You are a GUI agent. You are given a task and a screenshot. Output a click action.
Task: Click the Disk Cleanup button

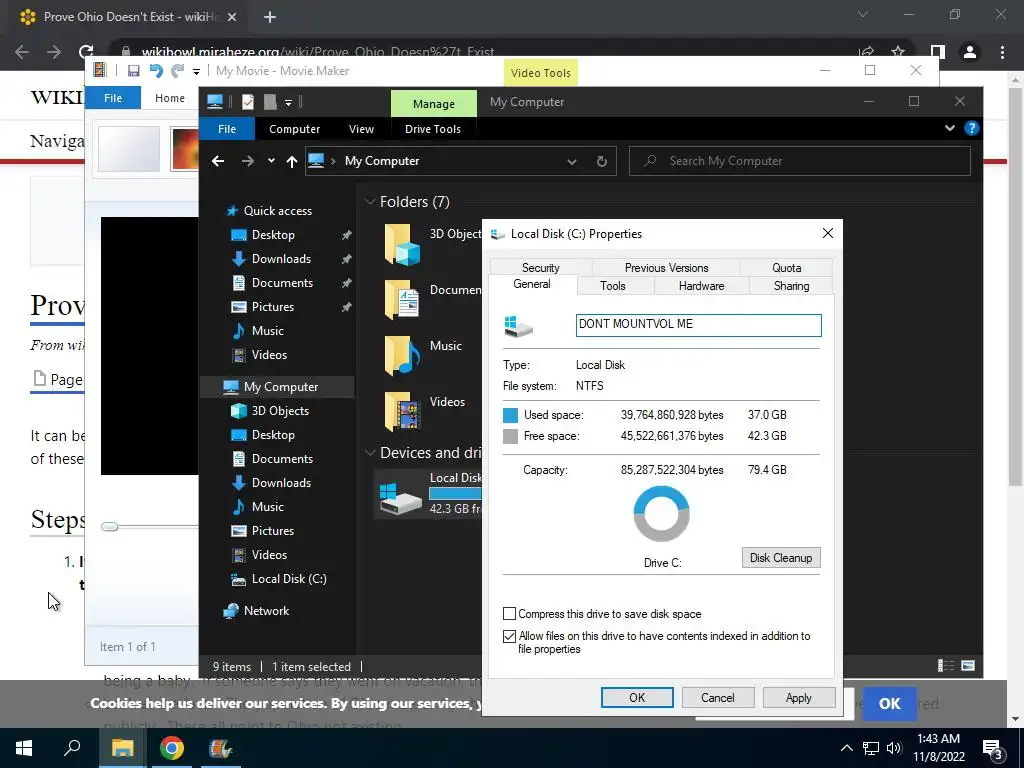click(781, 558)
